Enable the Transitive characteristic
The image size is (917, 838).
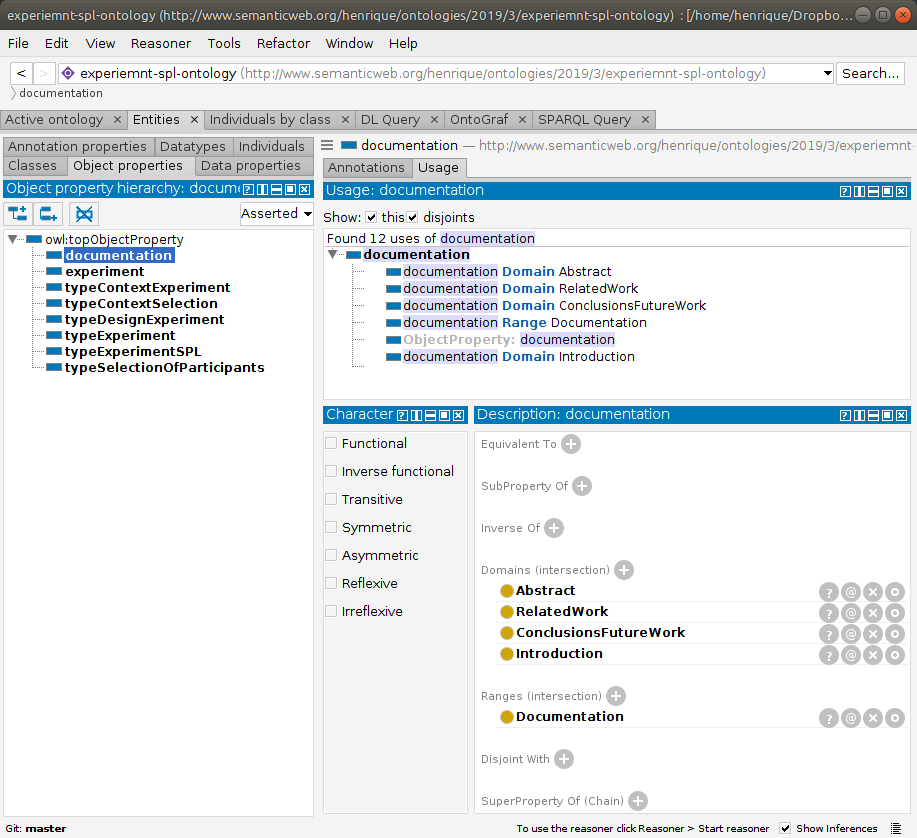coord(331,499)
